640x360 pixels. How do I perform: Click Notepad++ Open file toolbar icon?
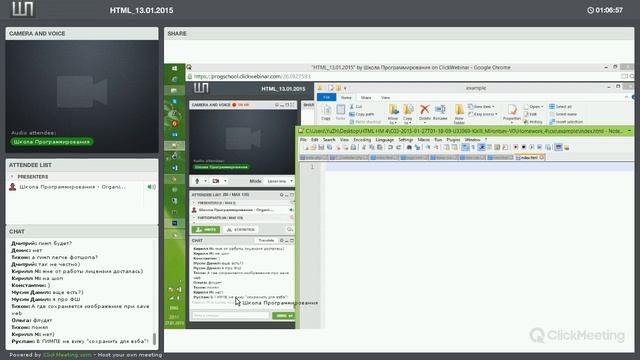pos(313,147)
